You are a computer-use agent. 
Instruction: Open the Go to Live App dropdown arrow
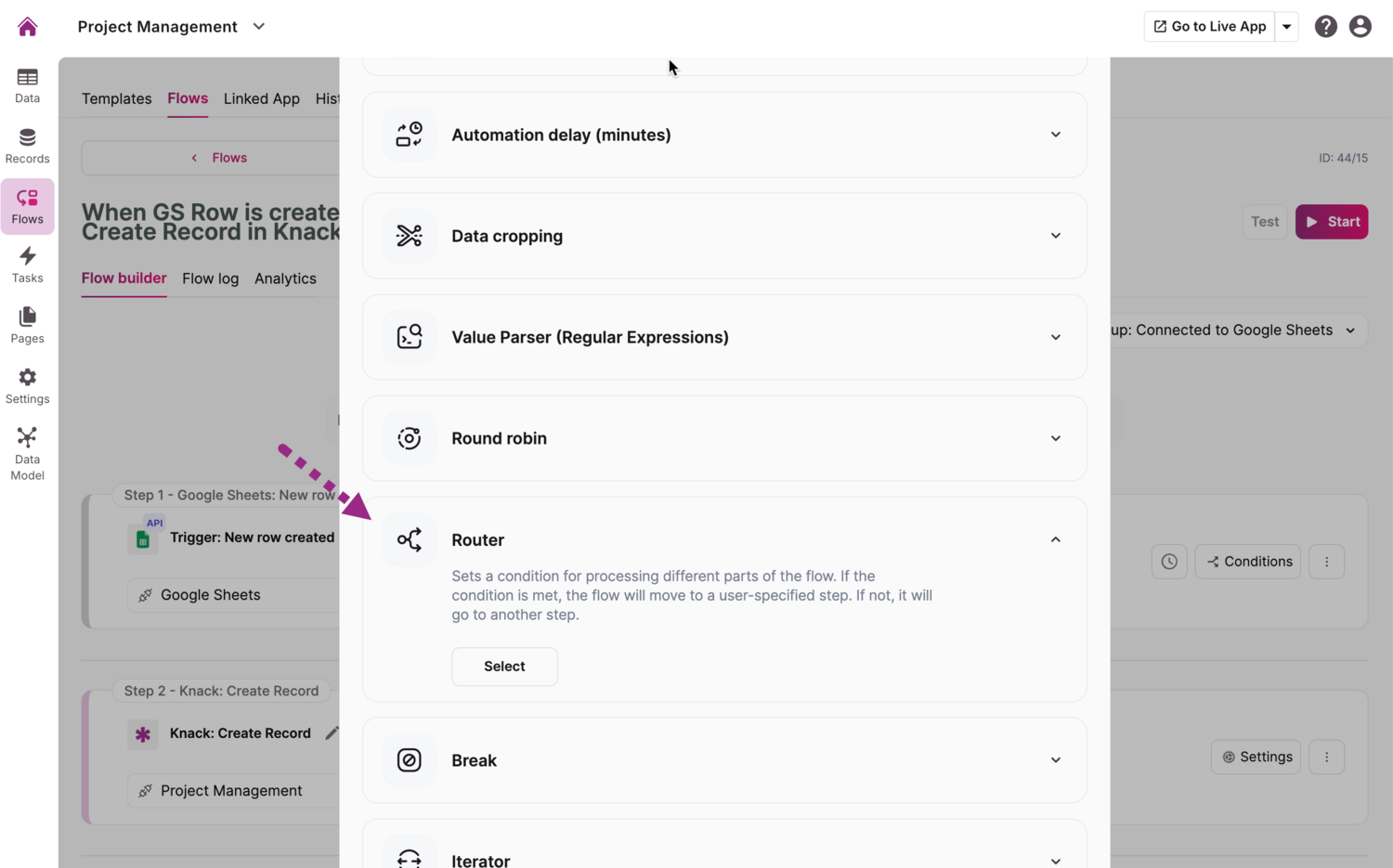coord(1287,27)
